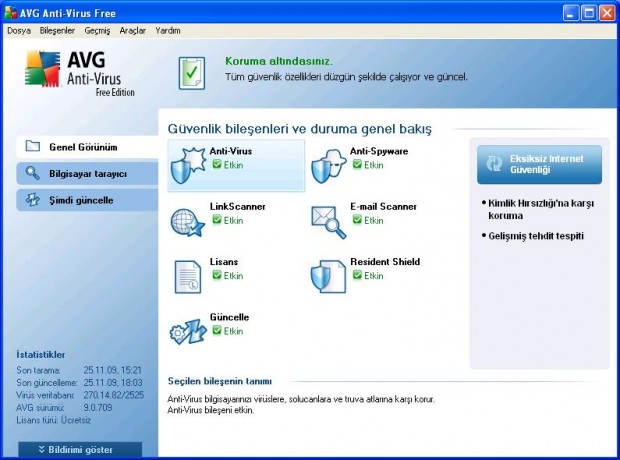Click 'Gelişmiş tehdit tespiti' bullet
The height and width of the screenshot is (460, 620).
click(536, 236)
